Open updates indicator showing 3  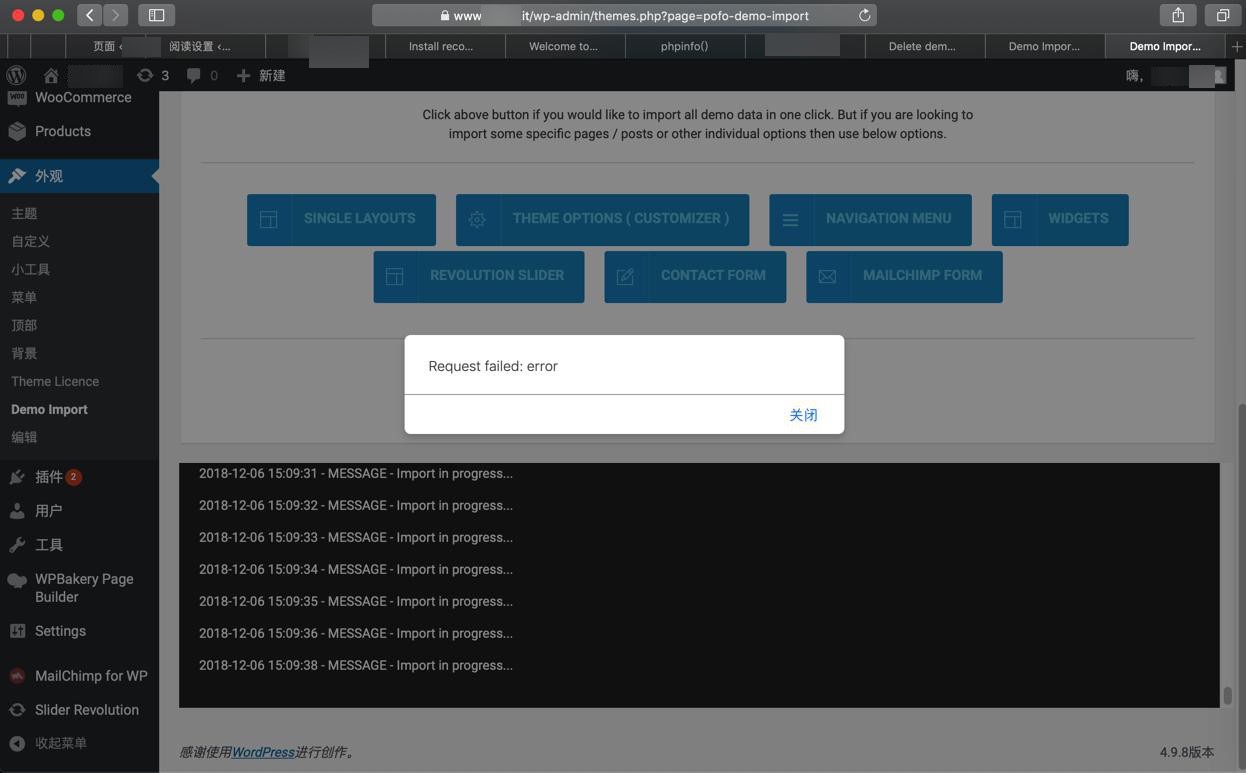click(153, 75)
